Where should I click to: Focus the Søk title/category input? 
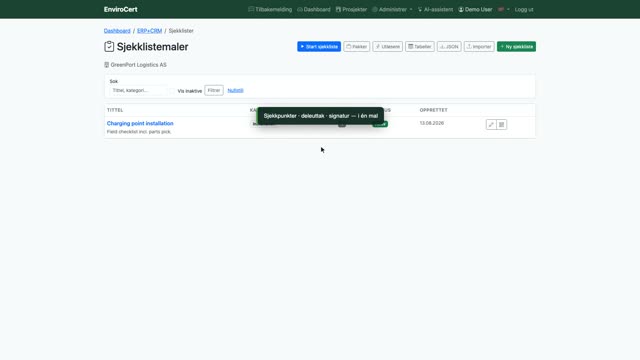coord(138,90)
